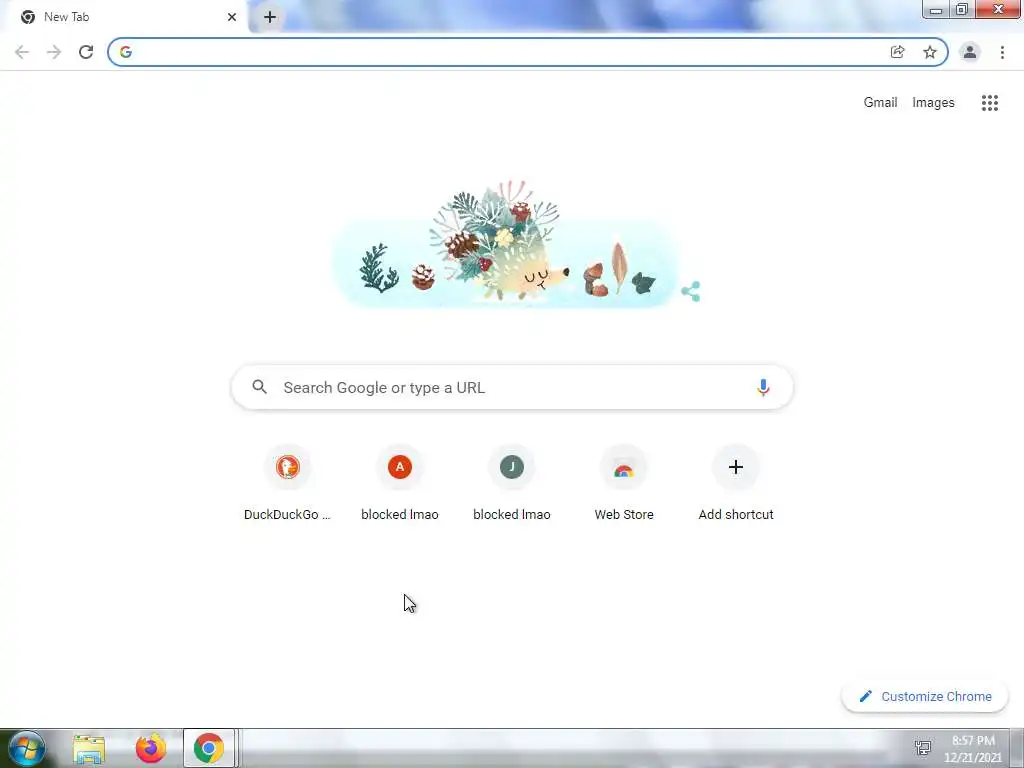Screen dimensions: 1024x768
Task: Click the Customize Chrome button
Action: tap(925, 696)
